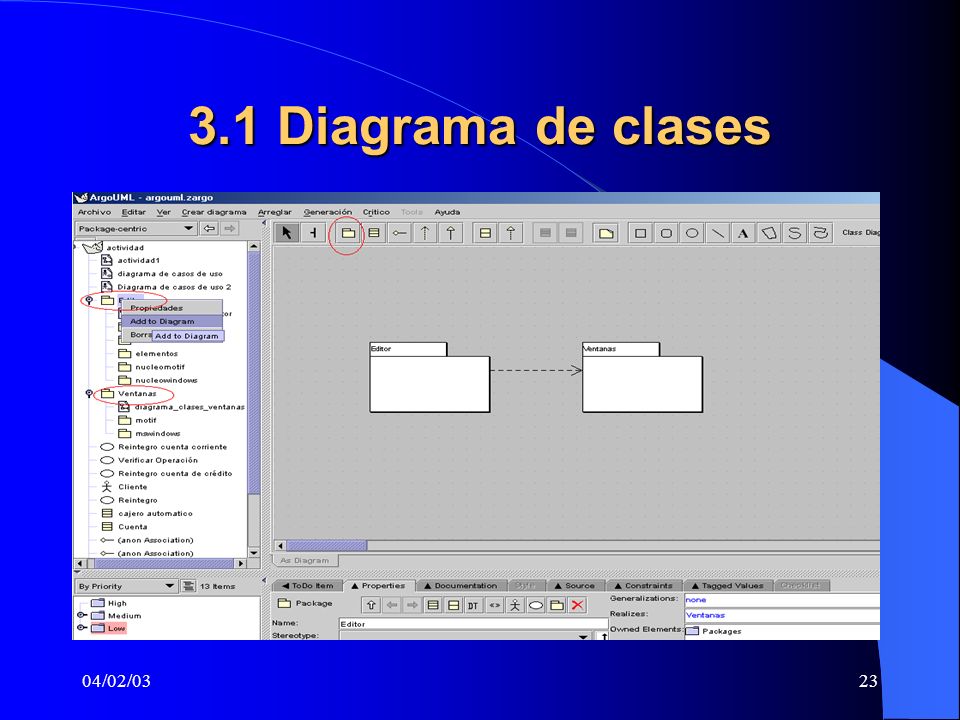Screen dimensions: 960x720
Task: Switch to Documentation tab
Action: point(460,586)
